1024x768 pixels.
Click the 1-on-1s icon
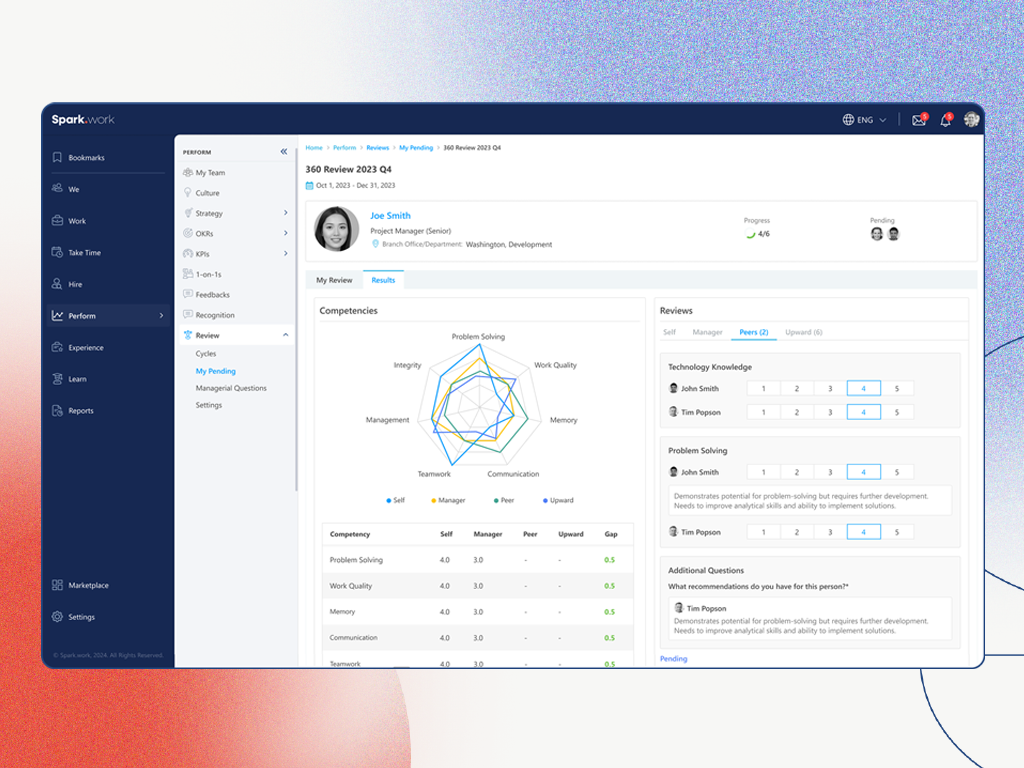[188, 274]
